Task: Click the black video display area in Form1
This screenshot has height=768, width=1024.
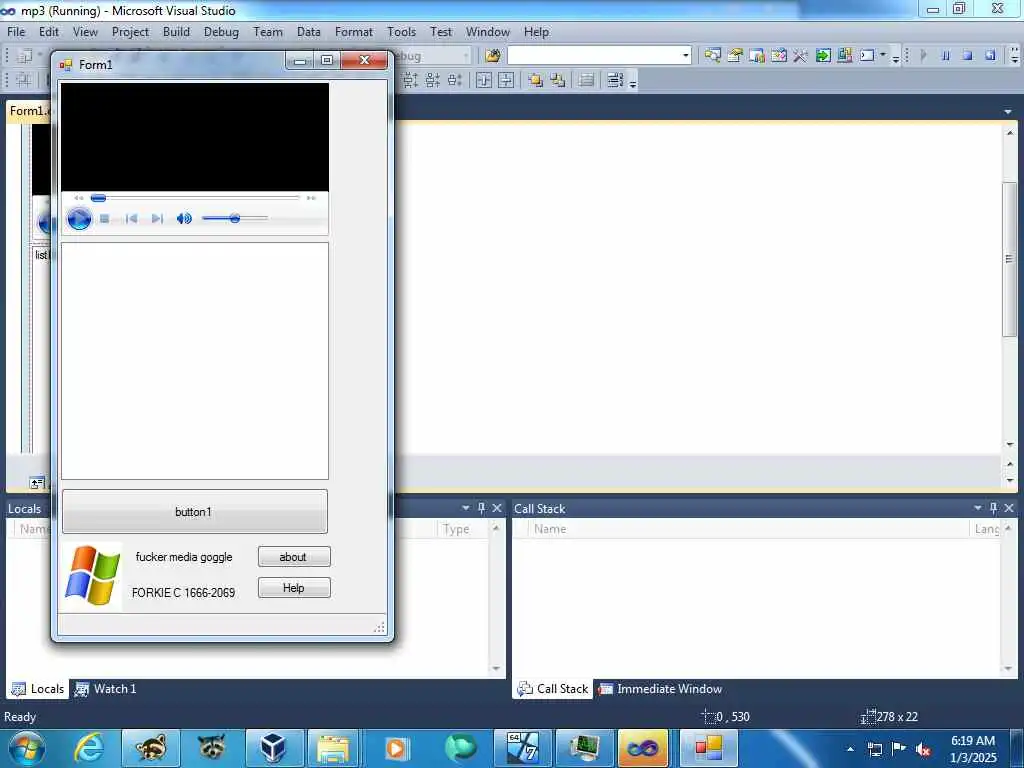Action: [195, 137]
